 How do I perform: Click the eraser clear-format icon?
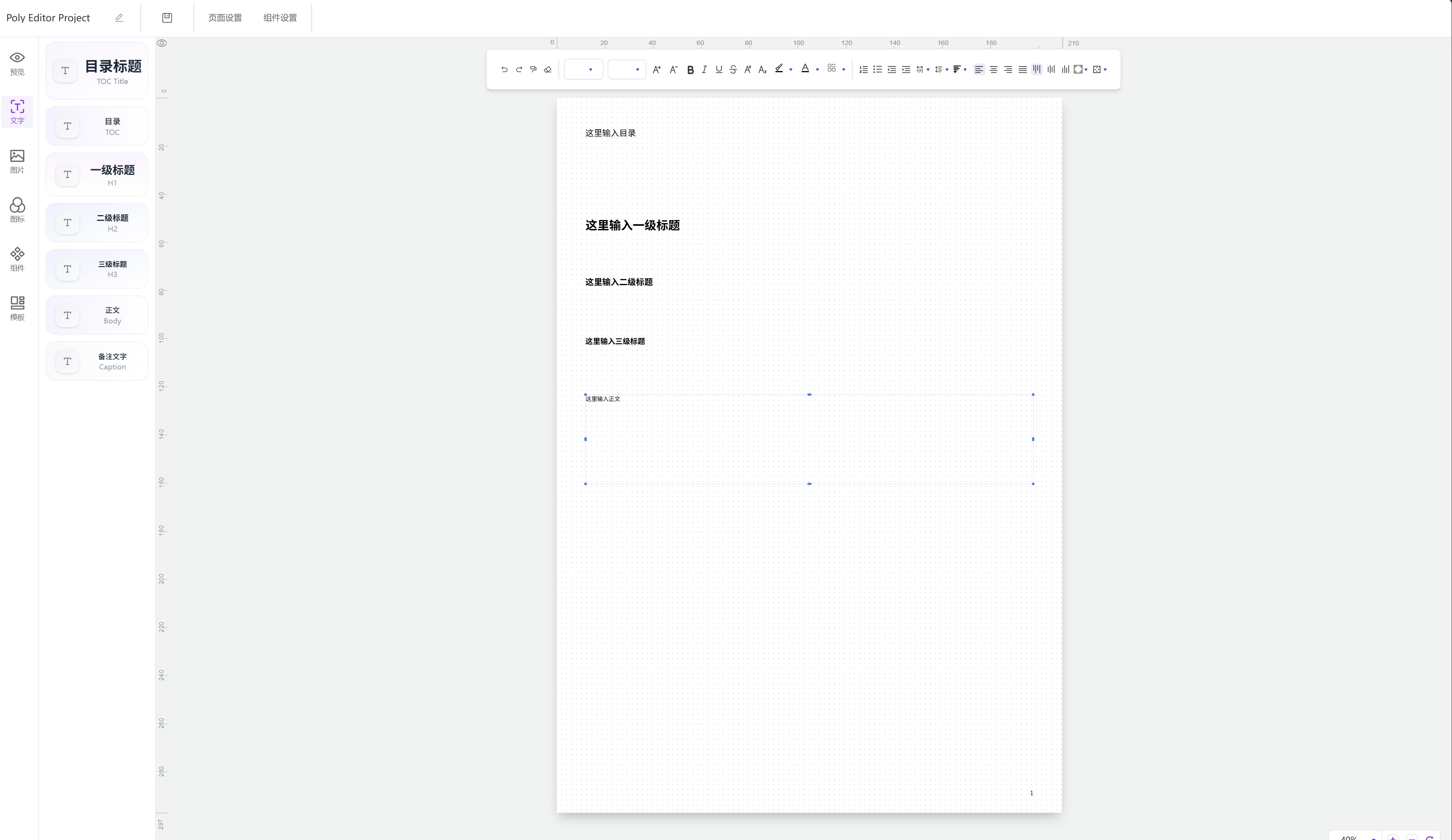548,70
